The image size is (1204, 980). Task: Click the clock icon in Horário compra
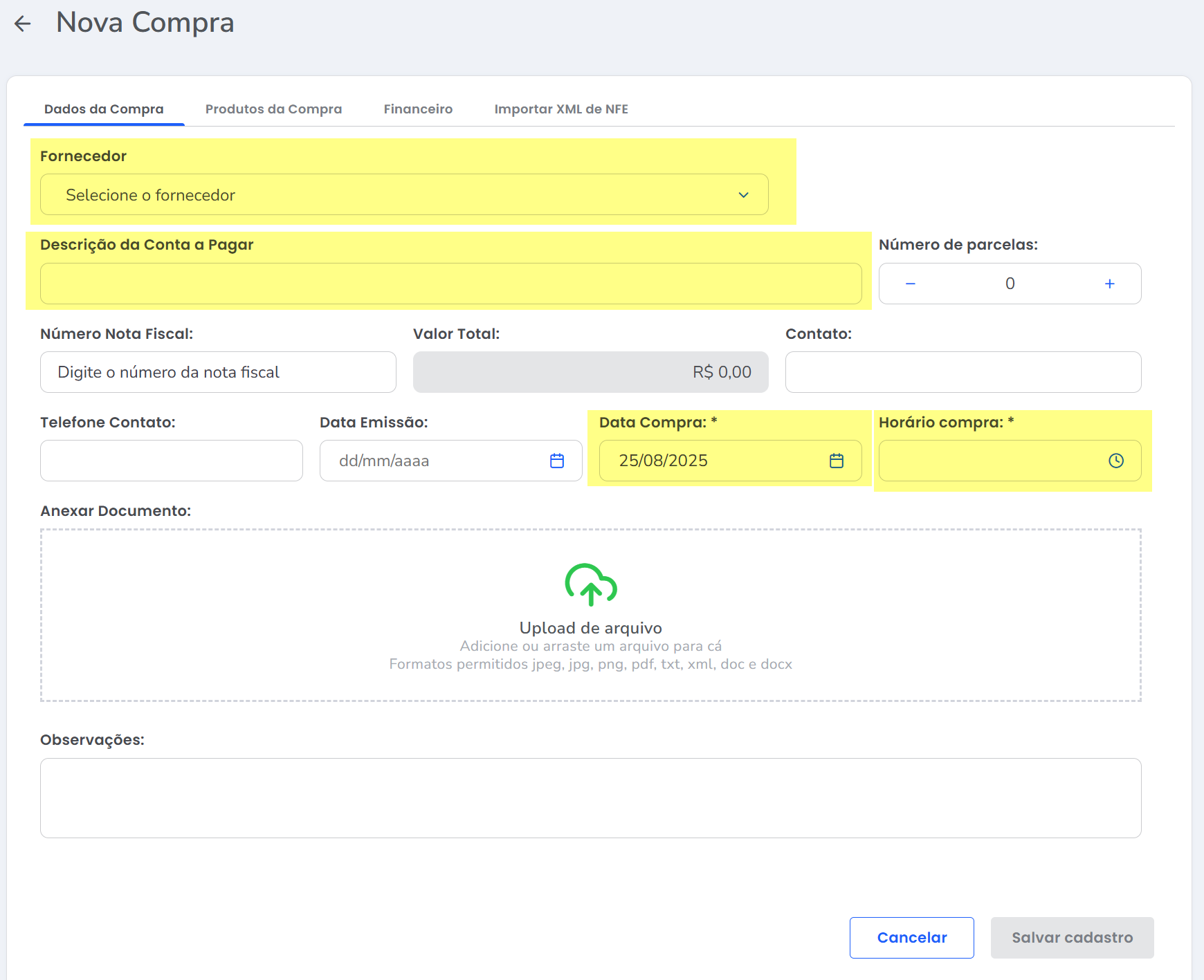pos(1115,461)
